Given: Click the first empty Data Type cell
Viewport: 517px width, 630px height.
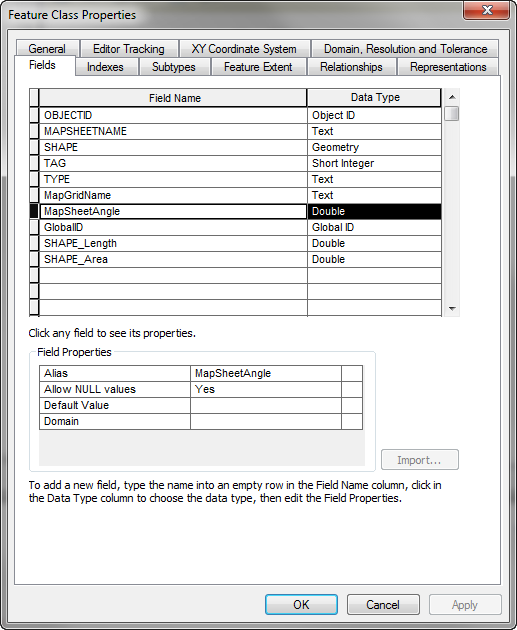Looking at the screenshot, I should click(374, 276).
